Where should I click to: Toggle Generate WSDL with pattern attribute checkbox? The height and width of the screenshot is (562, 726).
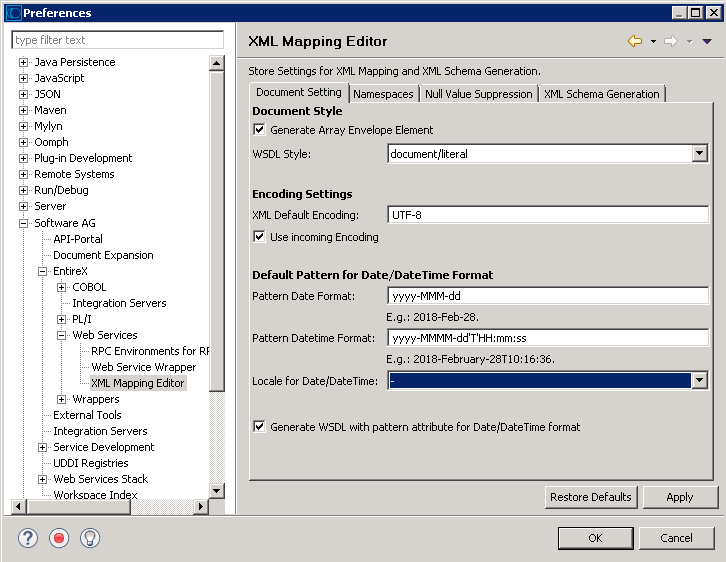(x=259, y=426)
